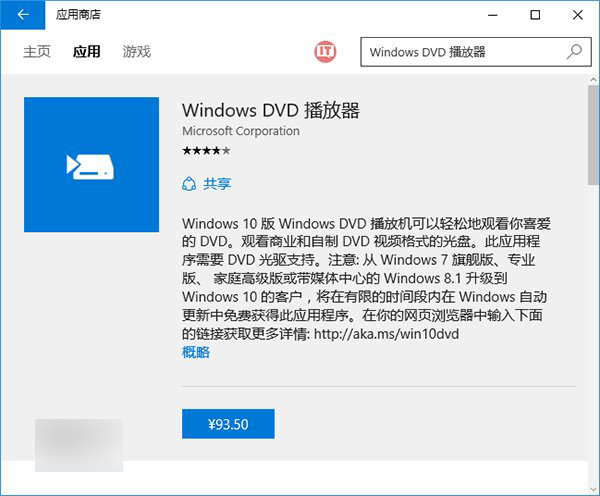Click the share icon beside 共享
Screen dimensions: 600x496
188,184
